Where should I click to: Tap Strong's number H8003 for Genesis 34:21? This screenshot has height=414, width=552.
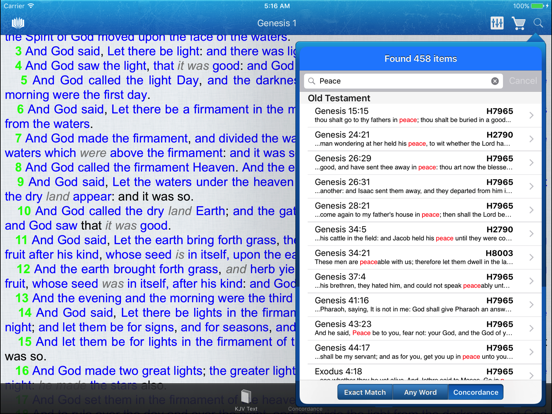tap(499, 253)
